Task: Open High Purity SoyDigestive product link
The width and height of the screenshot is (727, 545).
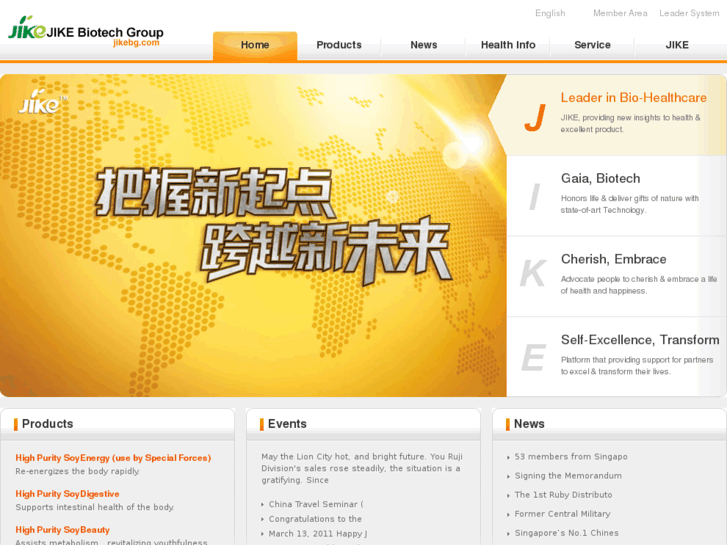Action: click(x=67, y=494)
